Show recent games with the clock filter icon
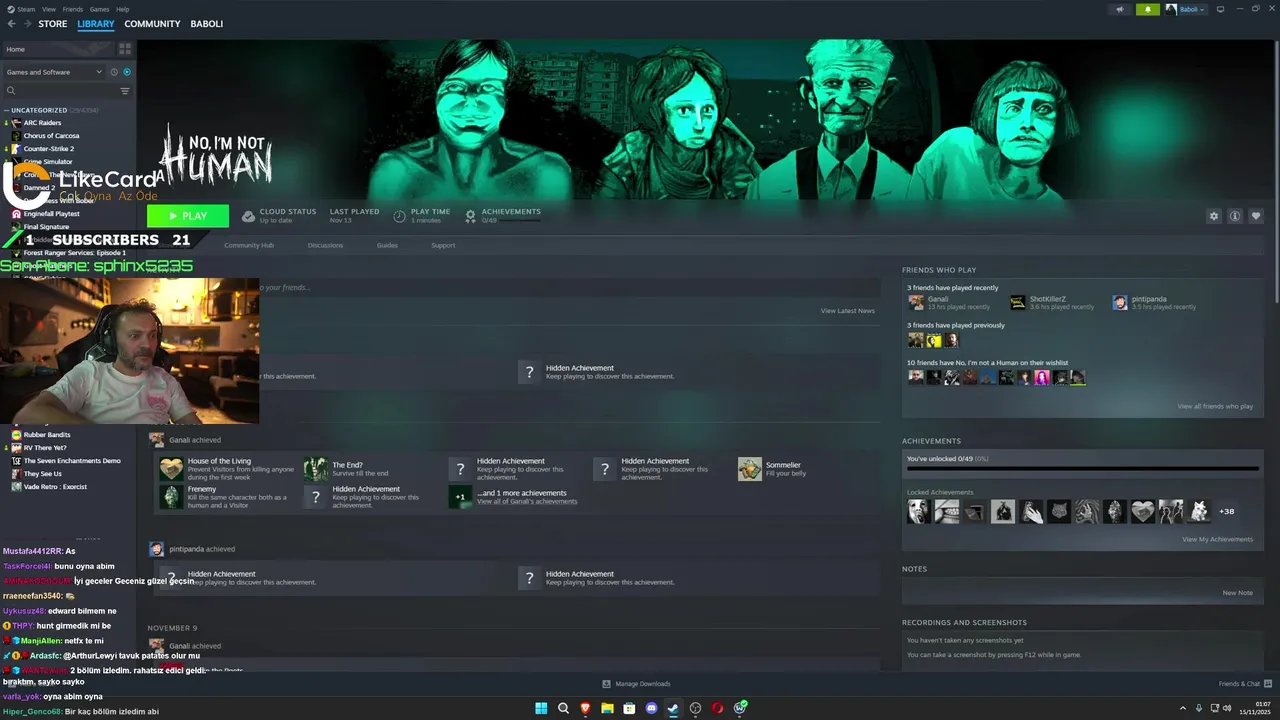The height and width of the screenshot is (720, 1280). pyautogui.click(x=114, y=72)
